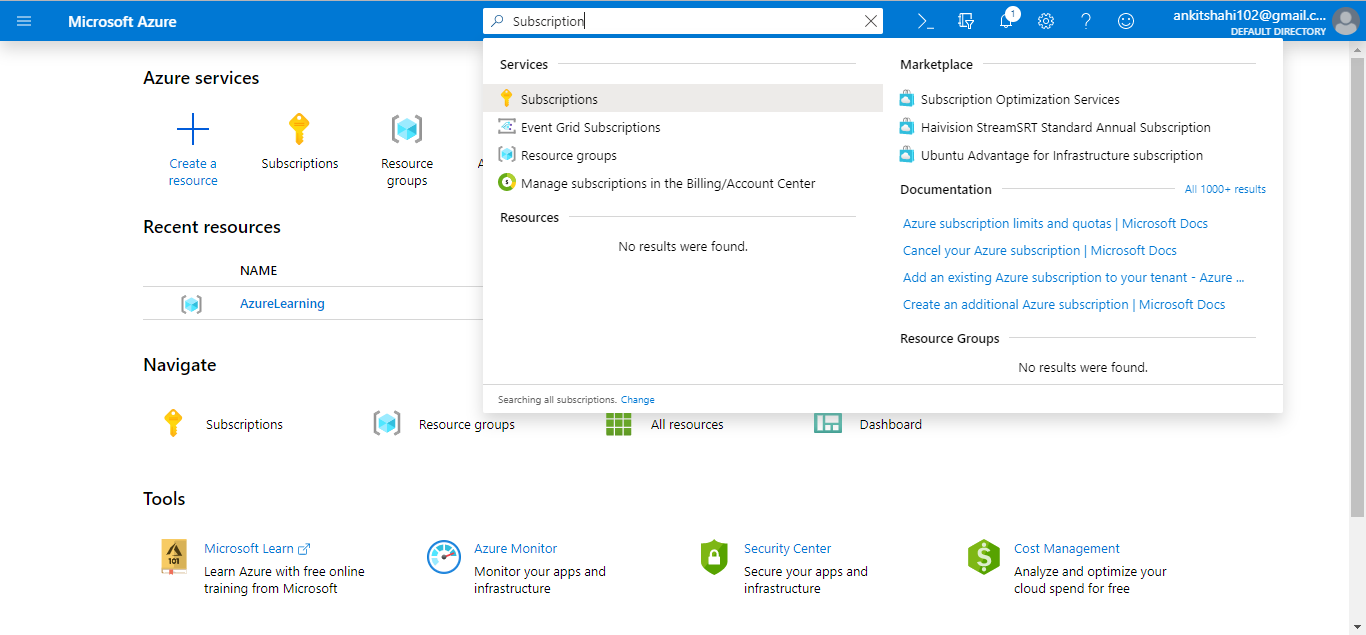The image size is (1366, 635).
Task: View All 1000+ results link
Action: coord(1225,189)
